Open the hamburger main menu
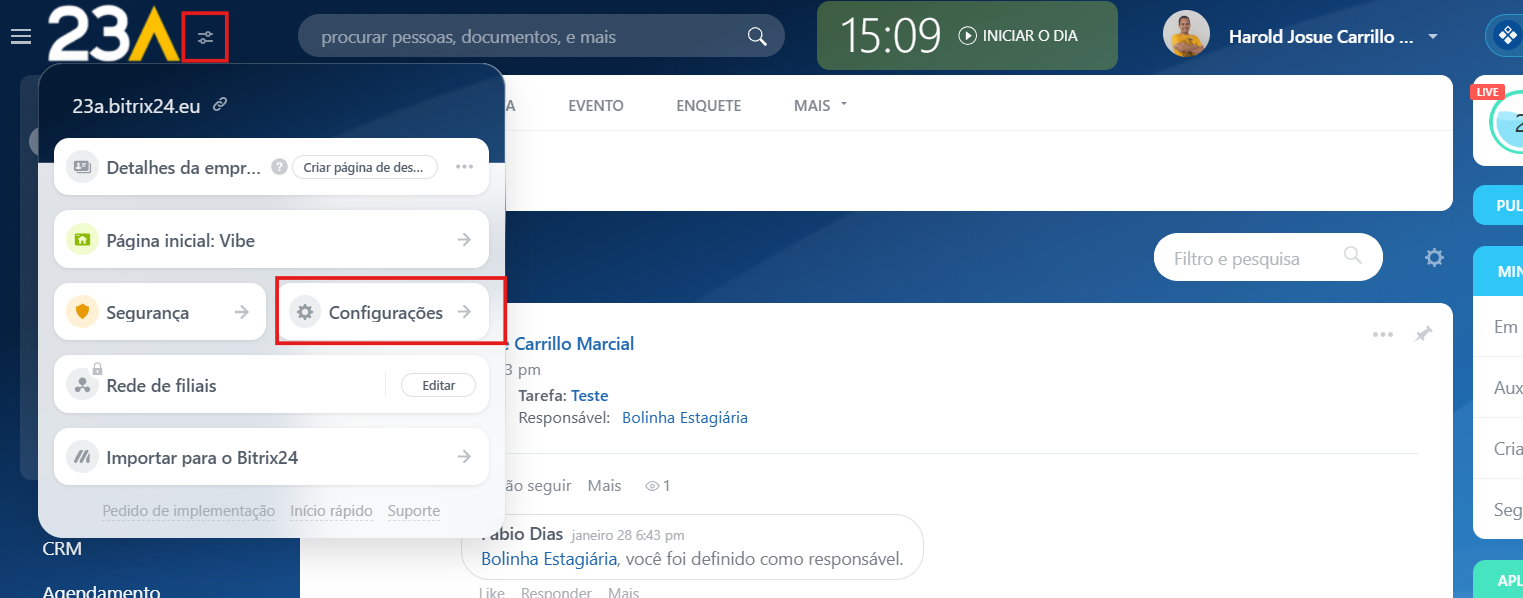Image resolution: width=1523 pixels, height=598 pixels. point(20,37)
